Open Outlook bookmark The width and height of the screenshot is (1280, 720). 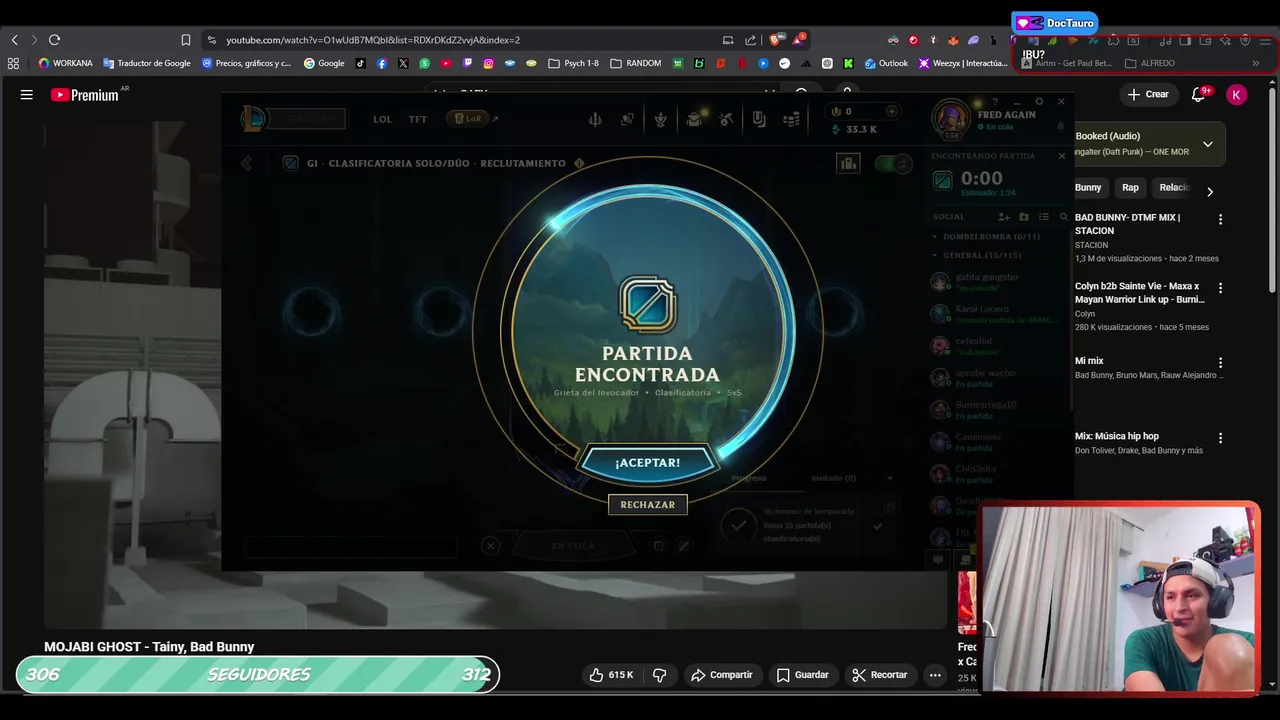click(x=886, y=63)
